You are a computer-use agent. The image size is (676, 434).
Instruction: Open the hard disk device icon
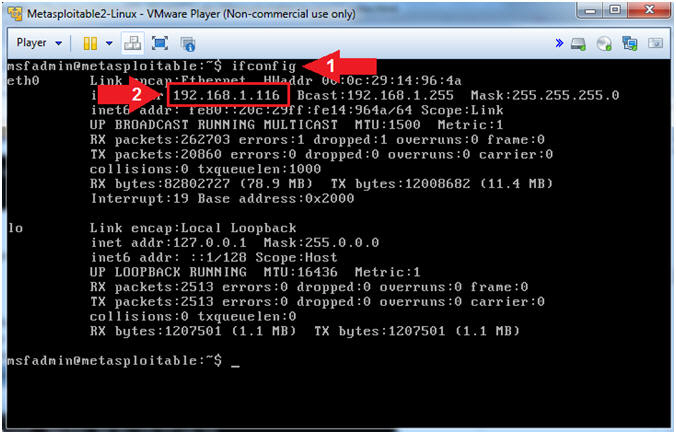coord(578,43)
